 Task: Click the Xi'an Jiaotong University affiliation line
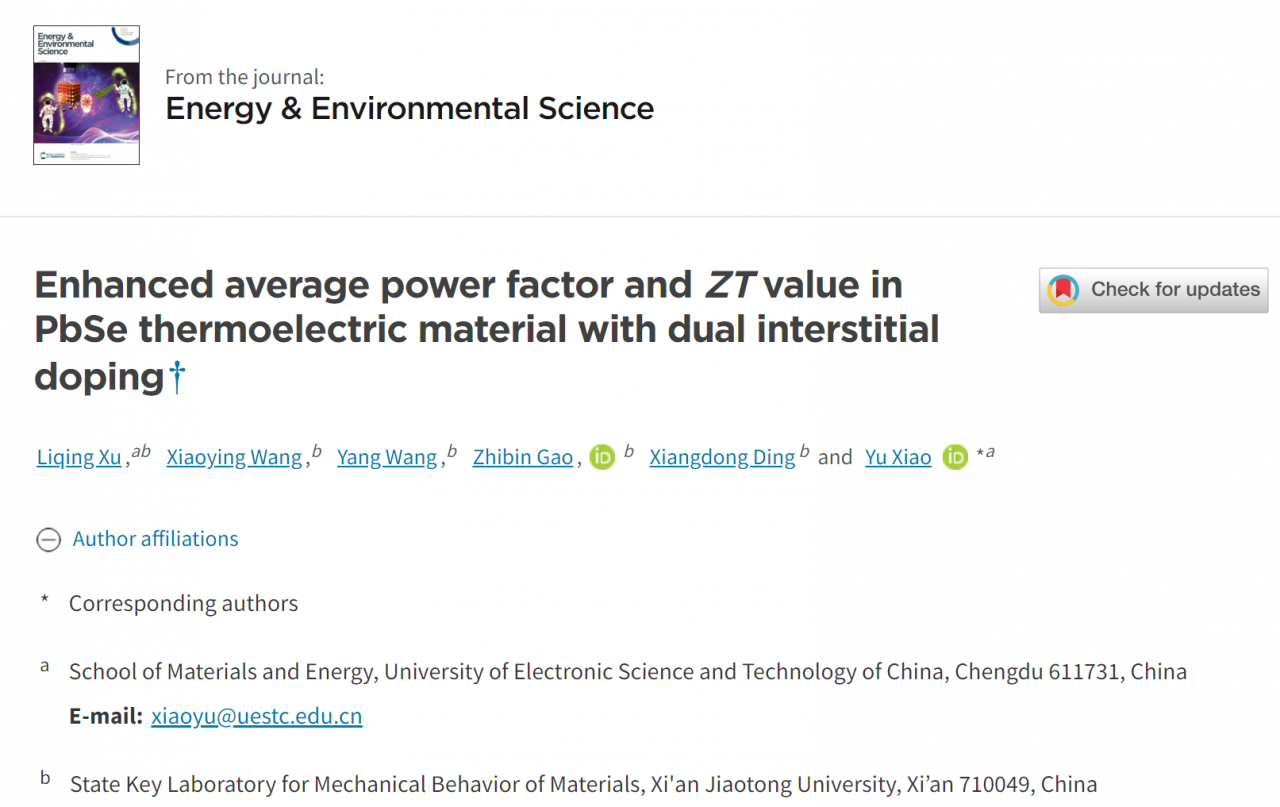coord(583,784)
